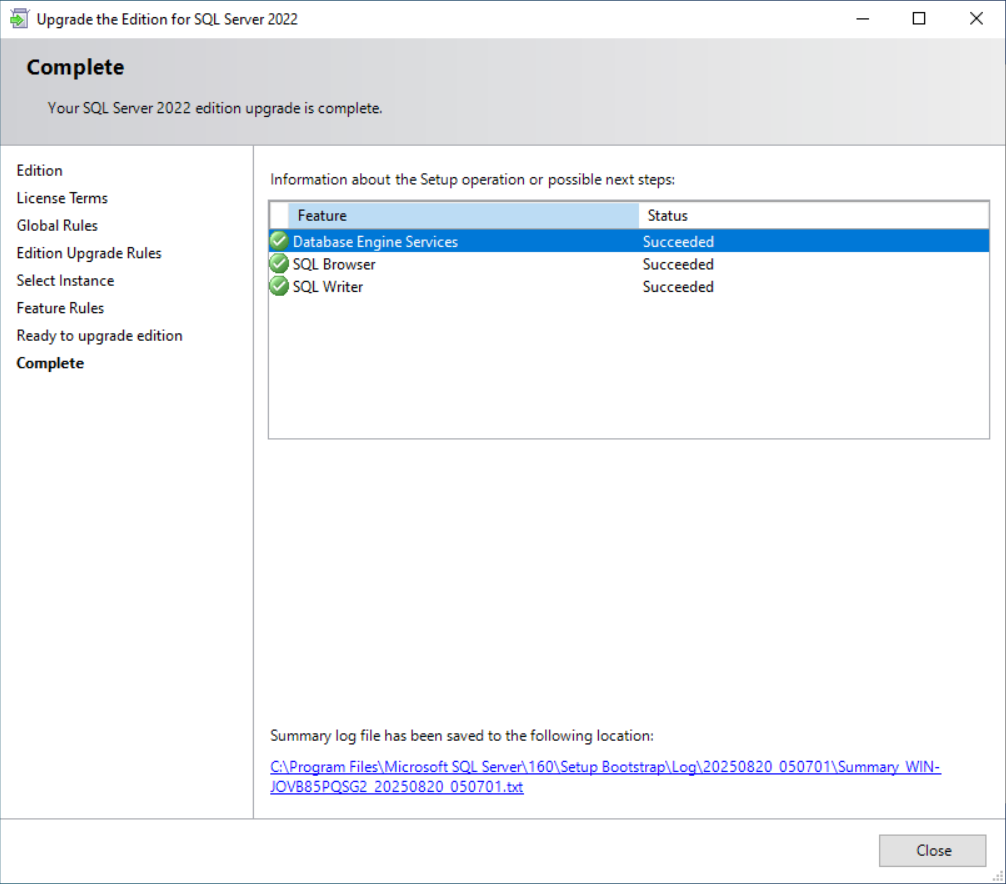Maximize the setup window
Screen dimensions: 1006x884
(x=919, y=19)
